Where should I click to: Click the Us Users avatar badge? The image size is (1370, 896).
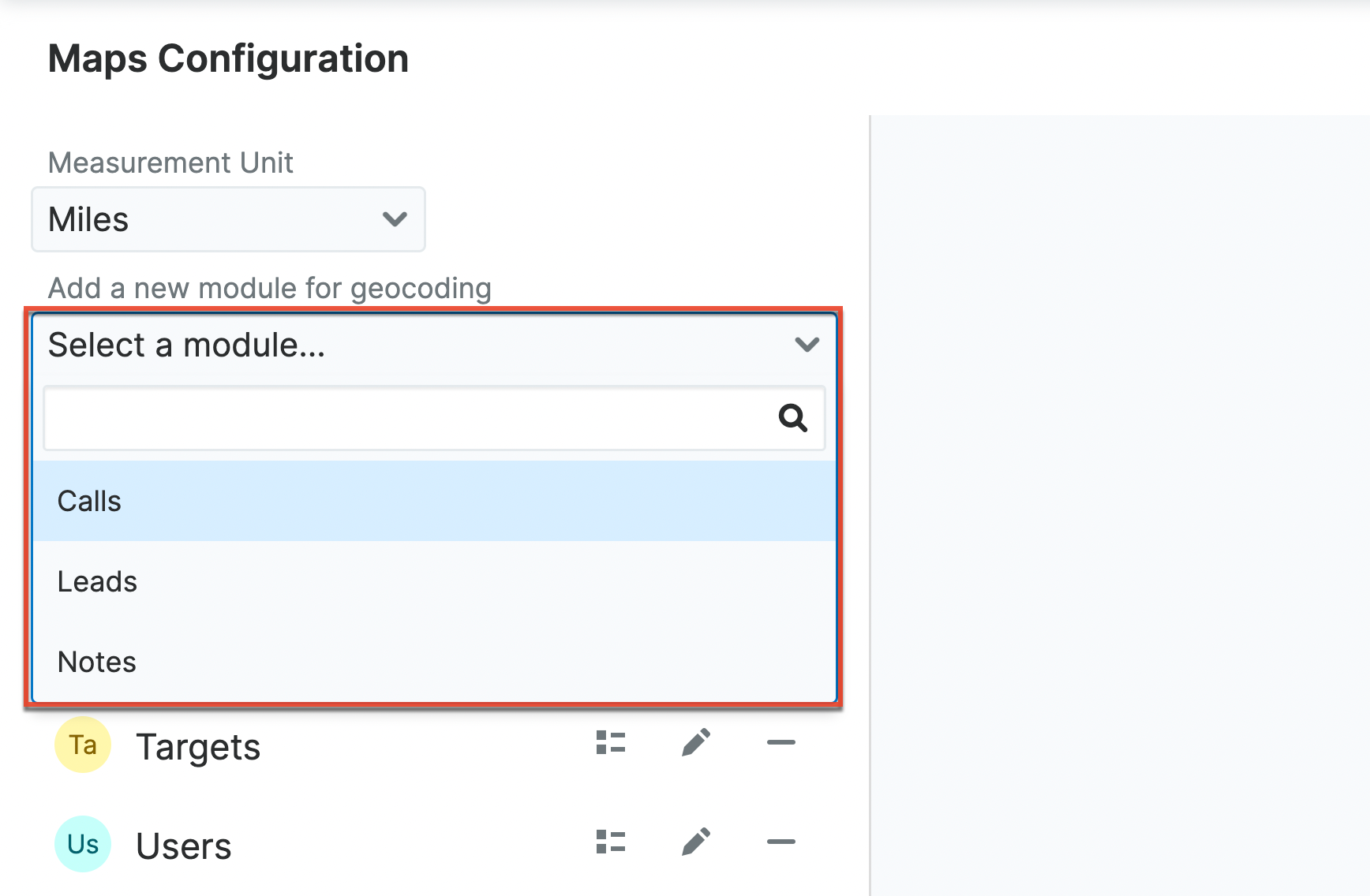coord(83,844)
